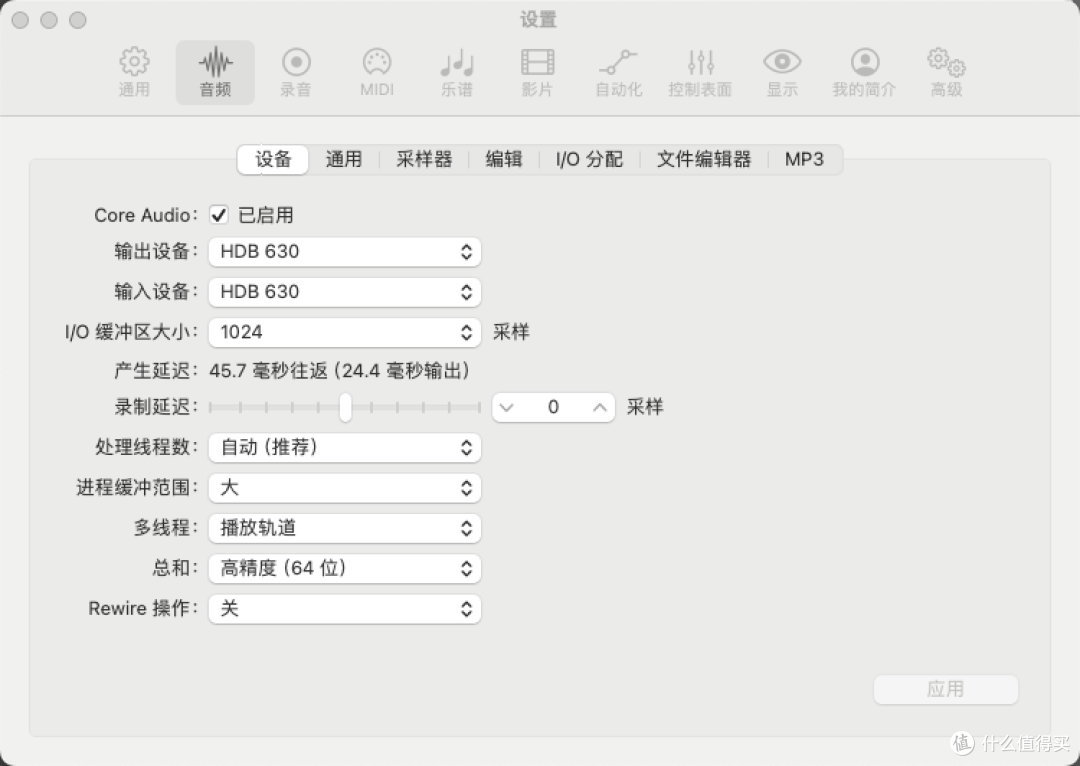Click the 录制延迟 value field showing 0
The image size is (1080, 766).
(x=553, y=408)
